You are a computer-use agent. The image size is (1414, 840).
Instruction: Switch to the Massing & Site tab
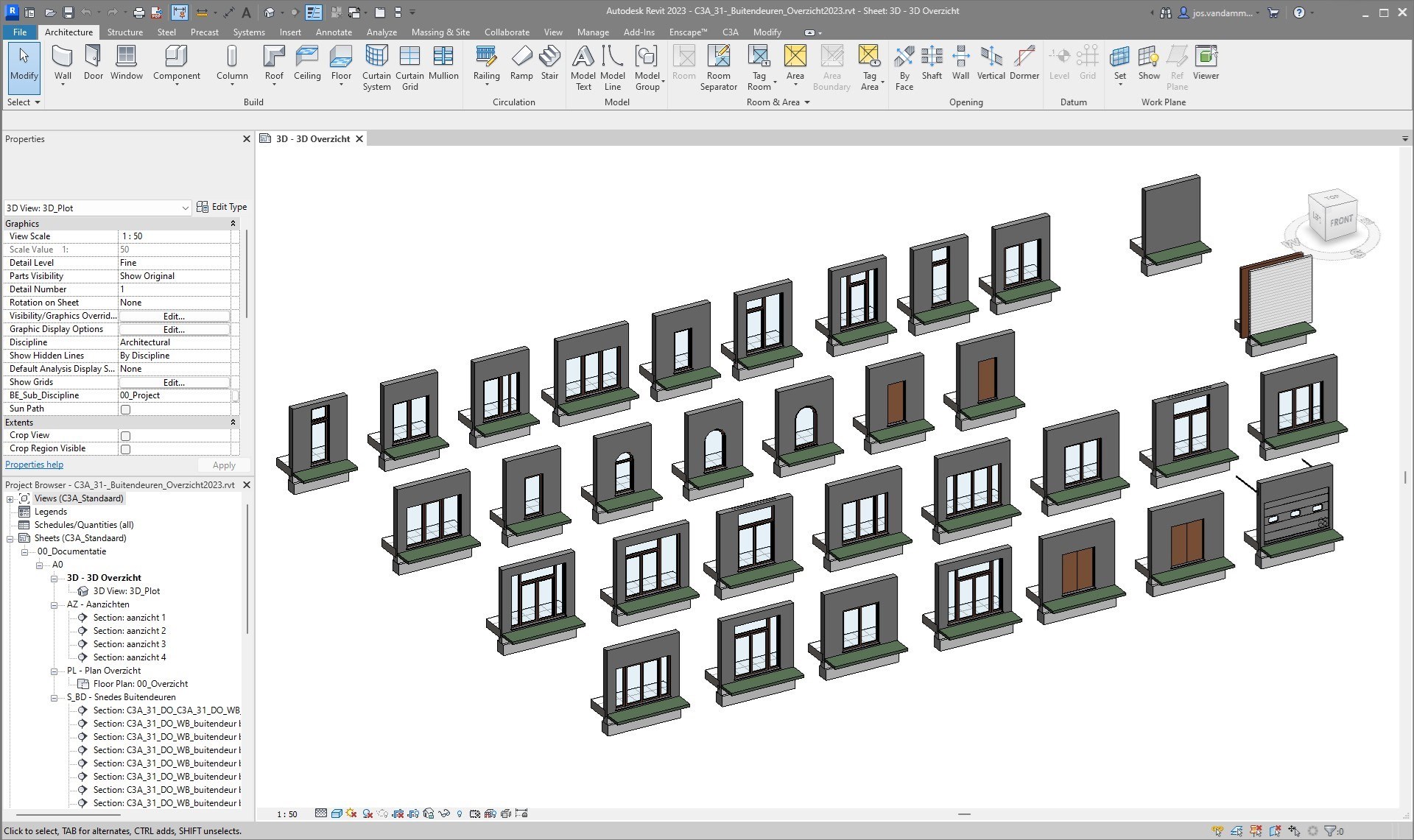point(440,32)
